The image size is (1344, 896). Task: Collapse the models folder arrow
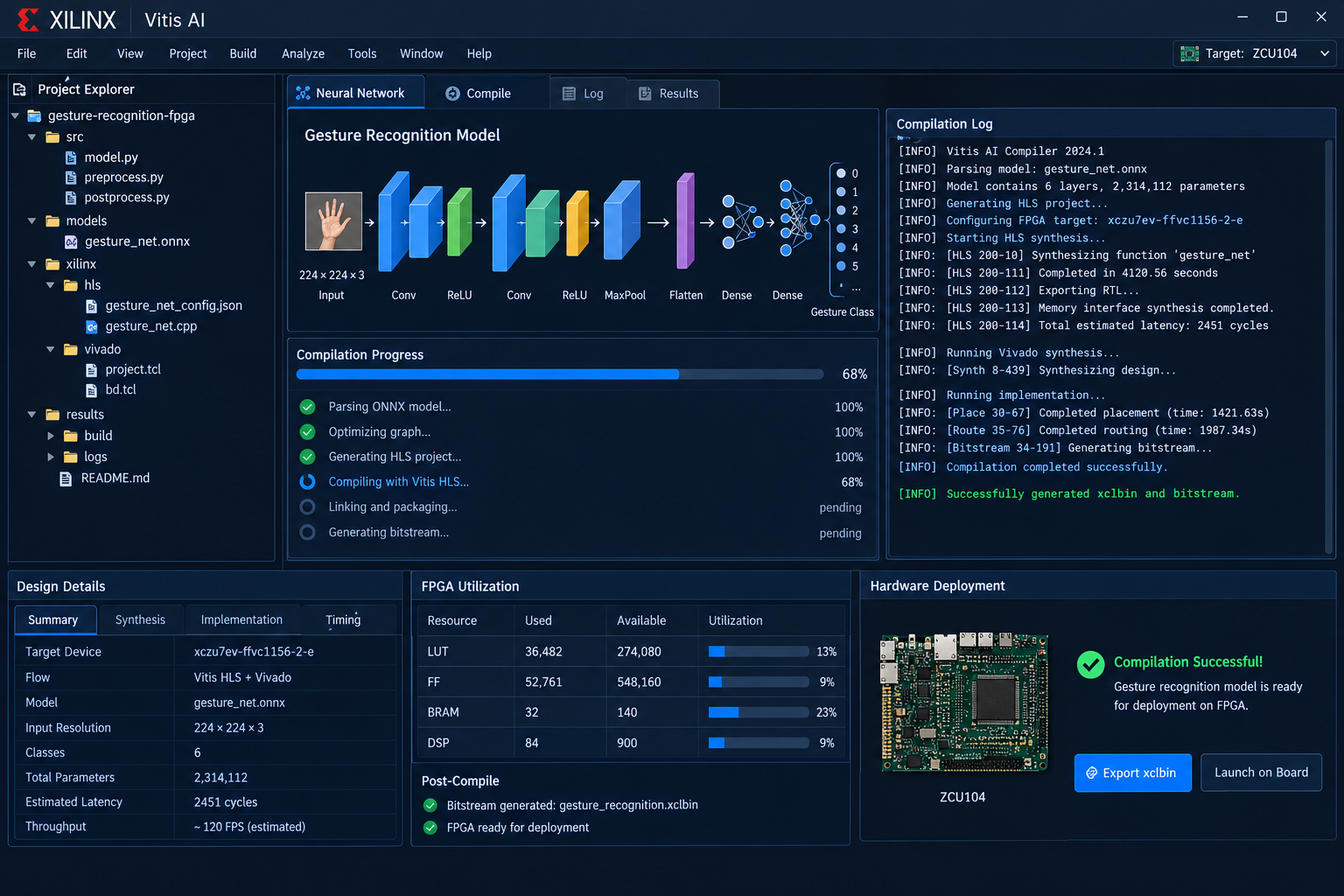(x=31, y=221)
